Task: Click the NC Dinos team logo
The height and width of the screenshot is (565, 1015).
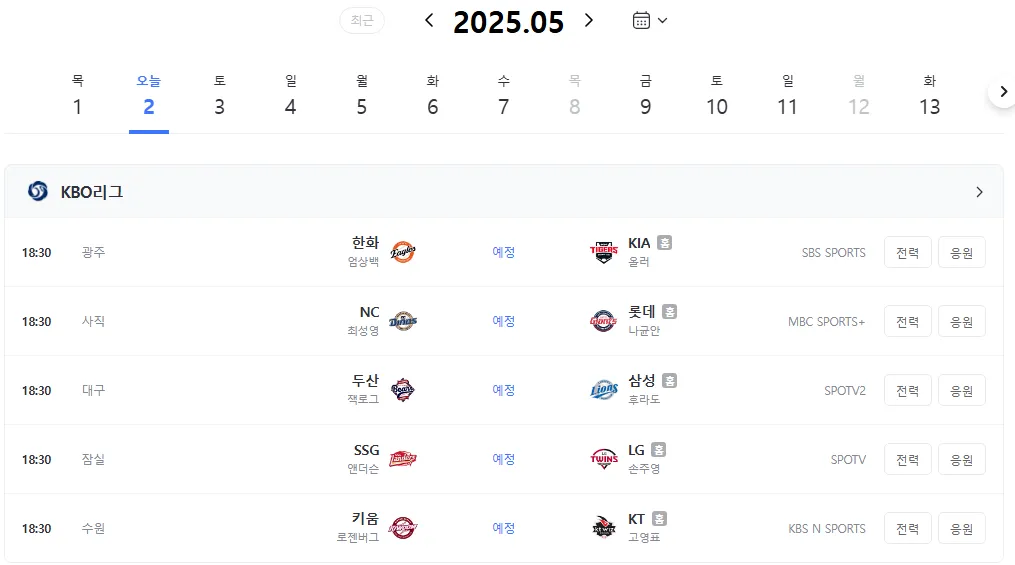Action: (x=403, y=321)
